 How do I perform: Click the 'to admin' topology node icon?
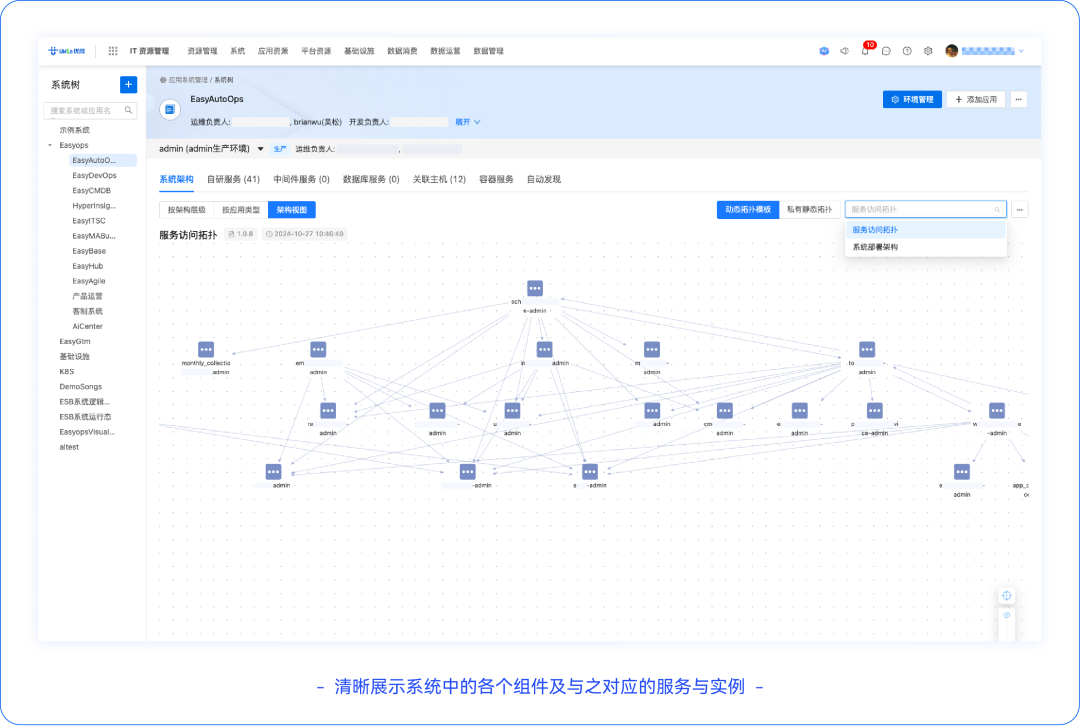[867, 349]
